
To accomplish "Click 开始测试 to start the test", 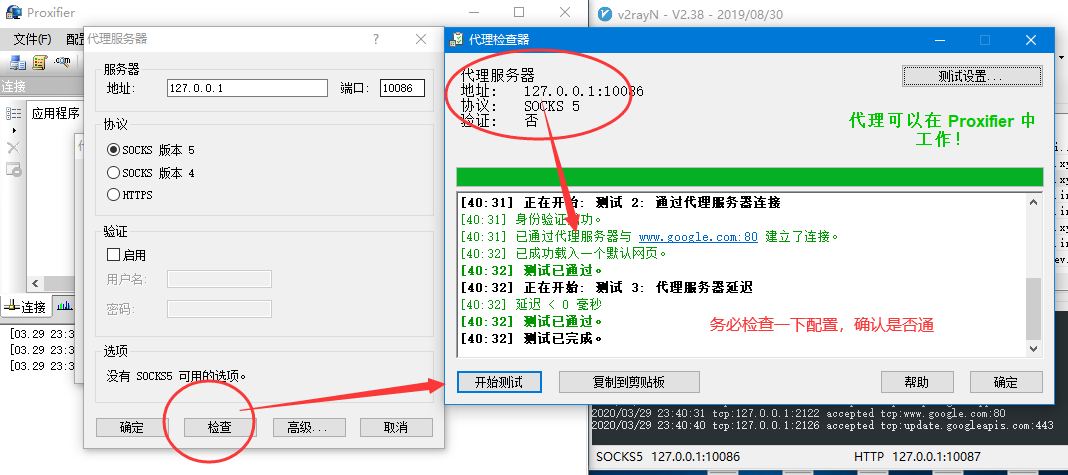I will click(x=499, y=382).
